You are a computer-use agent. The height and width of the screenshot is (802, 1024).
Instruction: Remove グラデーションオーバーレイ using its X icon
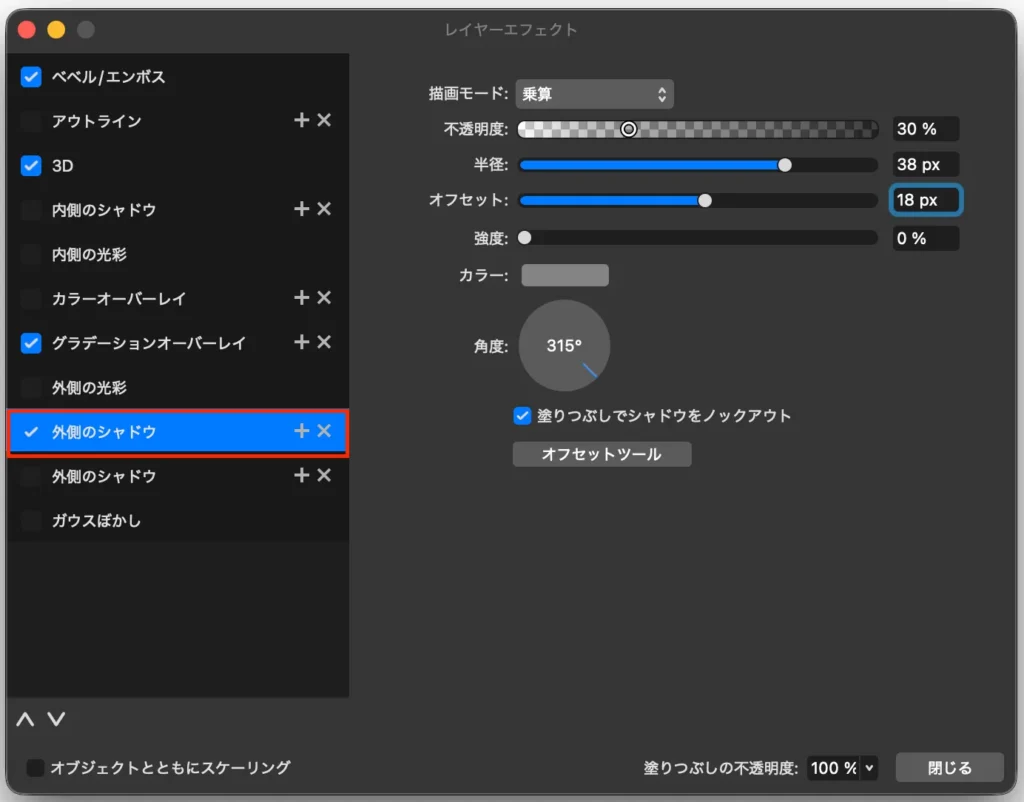[323, 343]
